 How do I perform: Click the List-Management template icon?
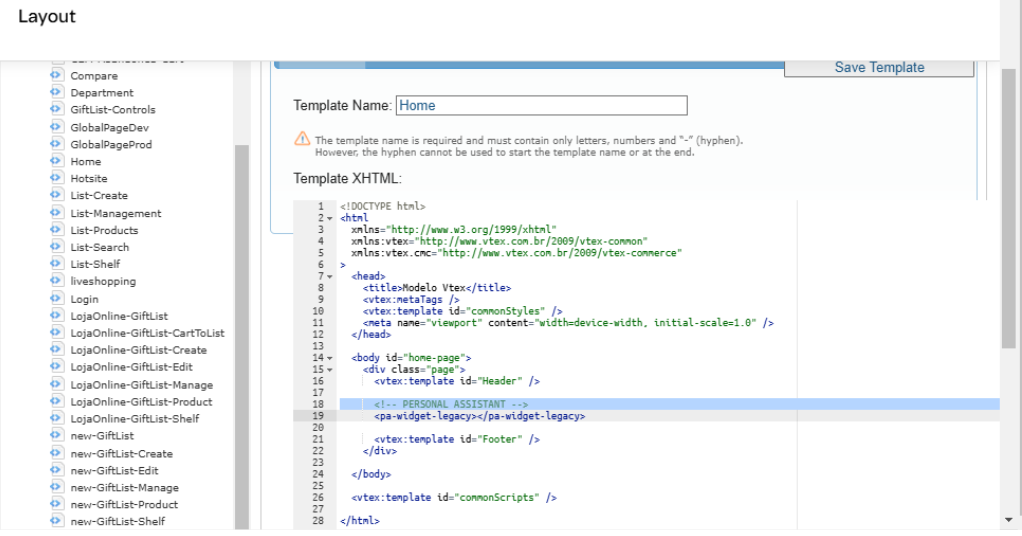click(56, 213)
